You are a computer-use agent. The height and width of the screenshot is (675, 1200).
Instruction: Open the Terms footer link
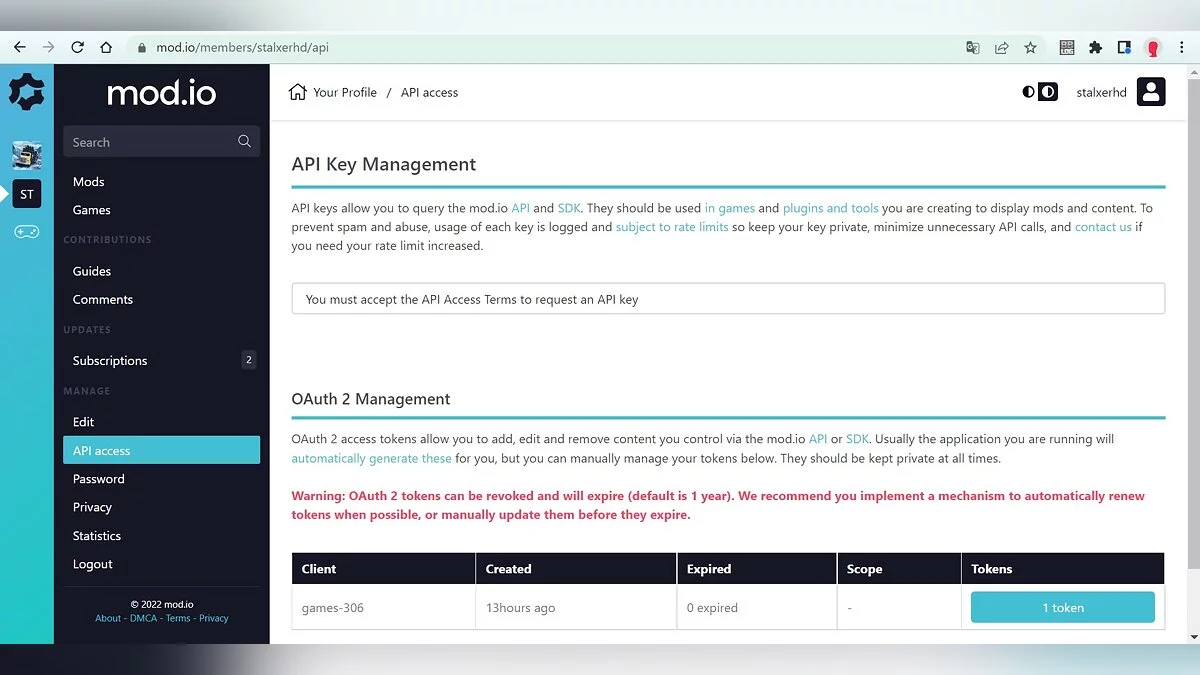(x=178, y=618)
